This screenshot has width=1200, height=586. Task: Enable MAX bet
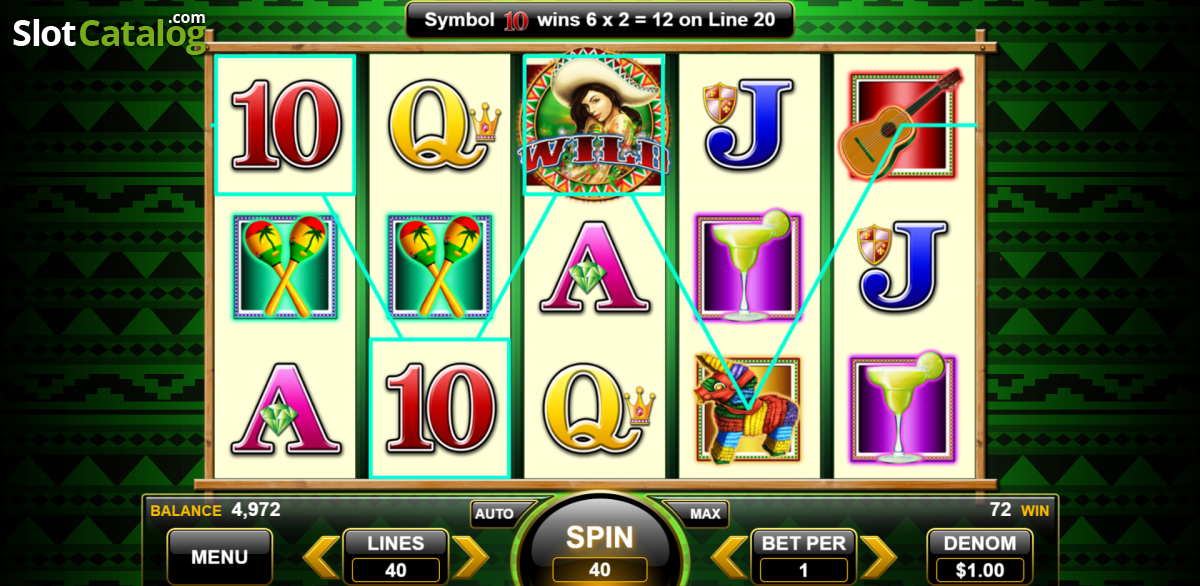click(x=705, y=514)
